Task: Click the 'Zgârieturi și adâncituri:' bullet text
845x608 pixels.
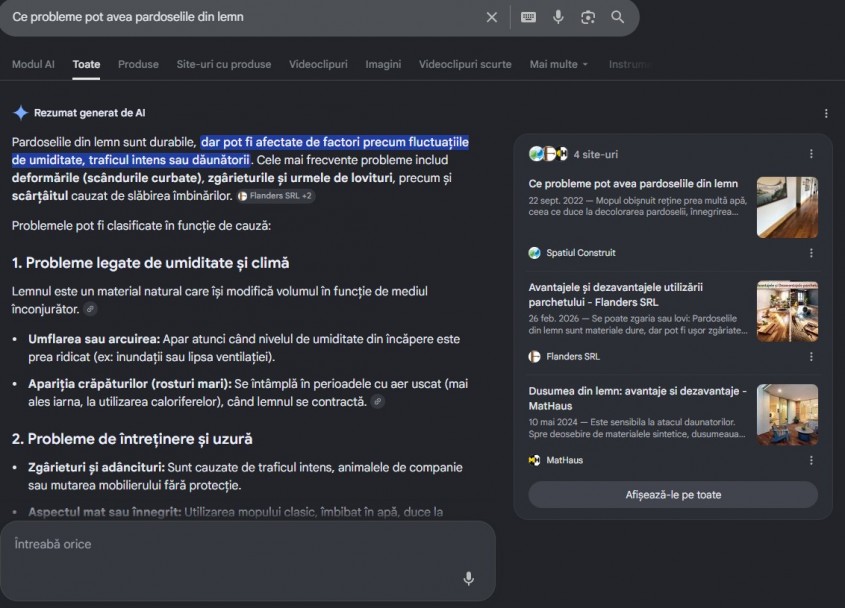Action: point(96,467)
